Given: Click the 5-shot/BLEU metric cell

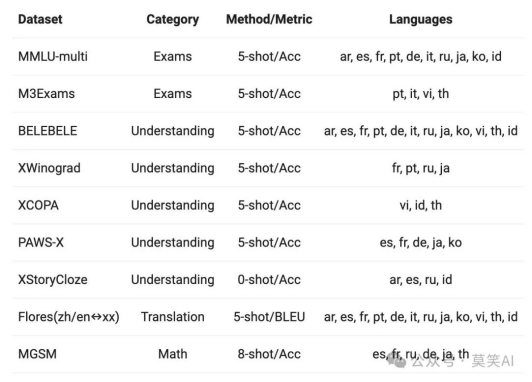Looking at the screenshot, I should click(269, 317).
